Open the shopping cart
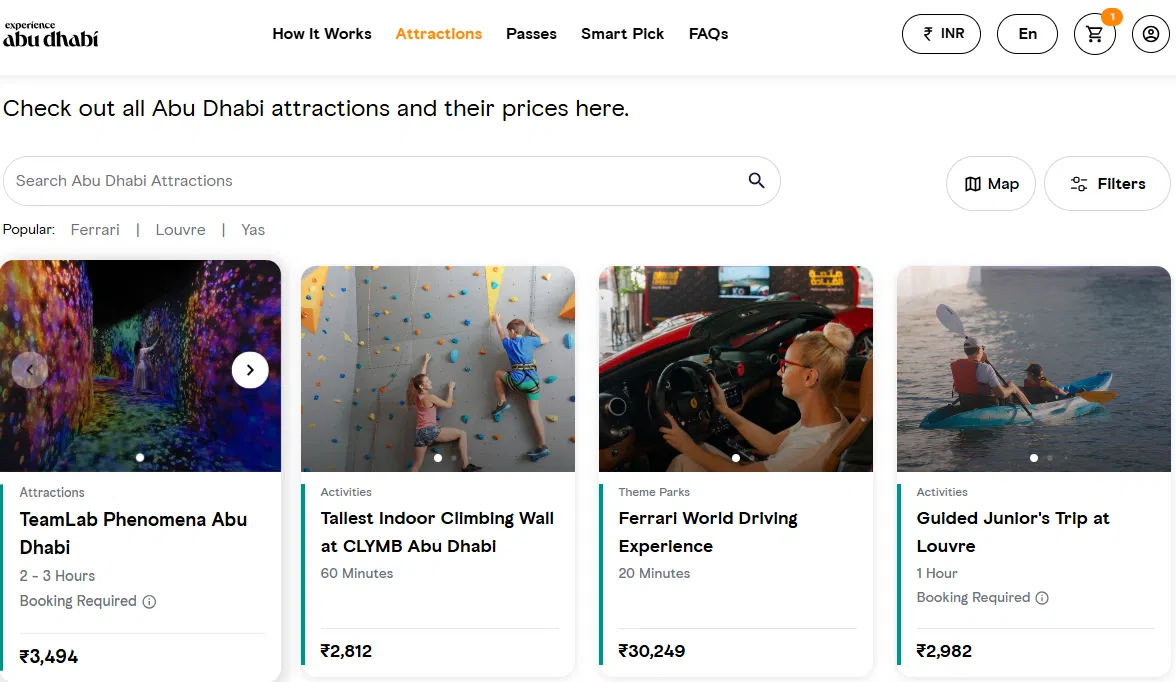This screenshot has height=682, width=1176. tap(1095, 34)
